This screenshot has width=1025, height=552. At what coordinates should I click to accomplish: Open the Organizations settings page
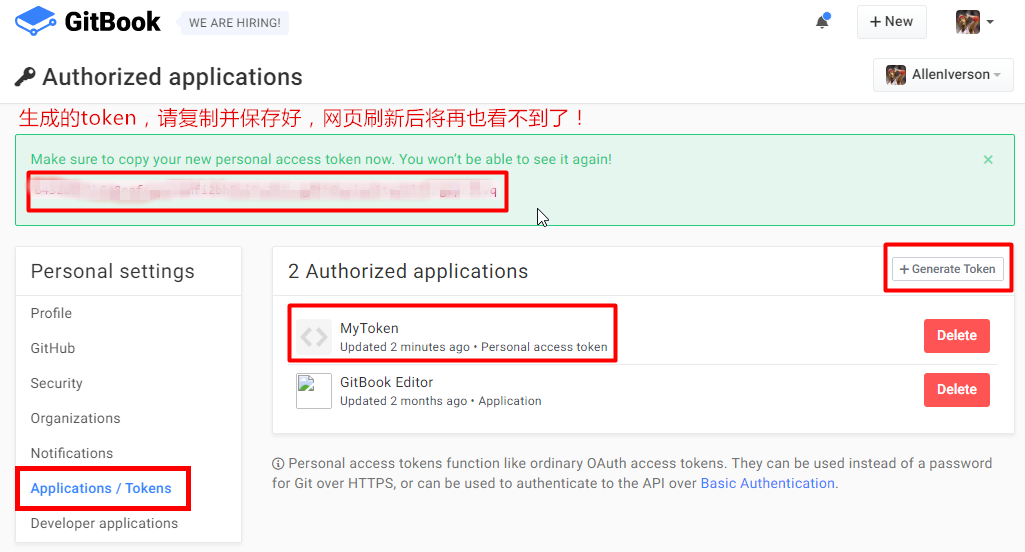pos(76,418)
